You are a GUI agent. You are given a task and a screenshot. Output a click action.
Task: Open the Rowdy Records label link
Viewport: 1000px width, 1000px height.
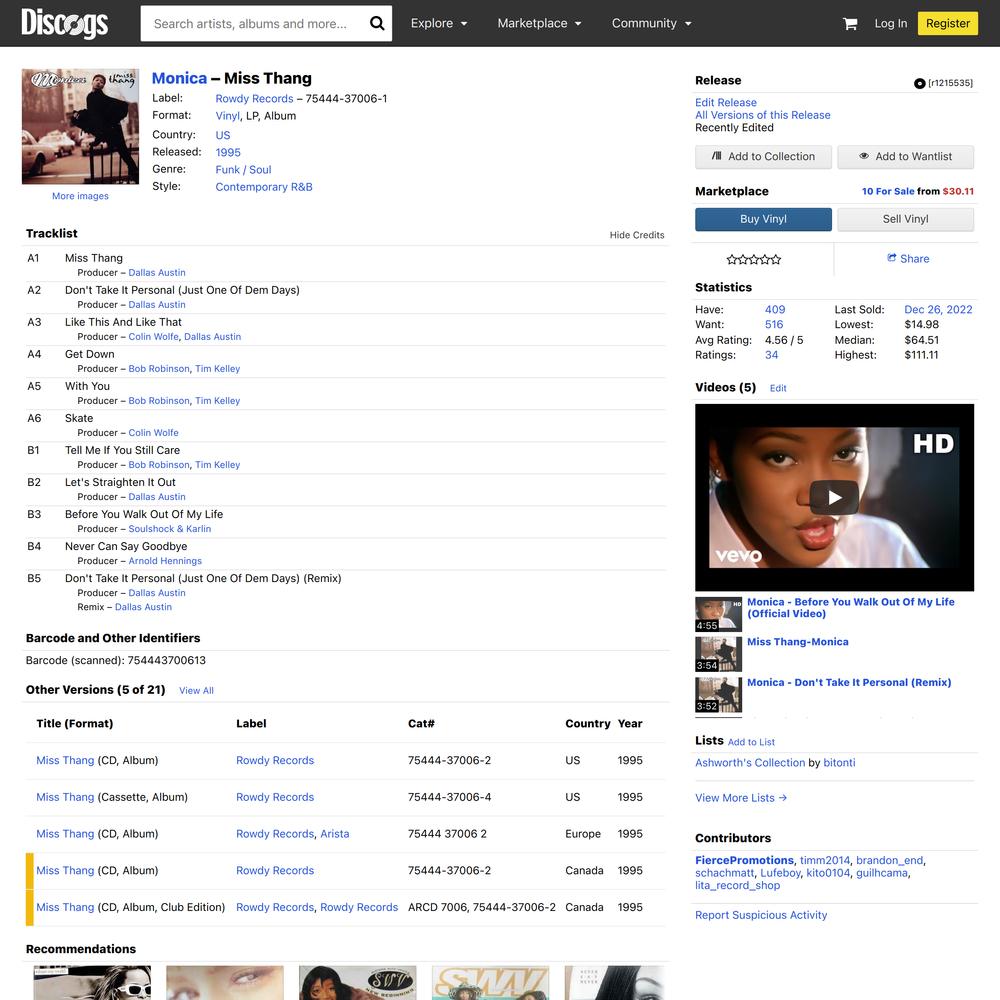(254, 99)
